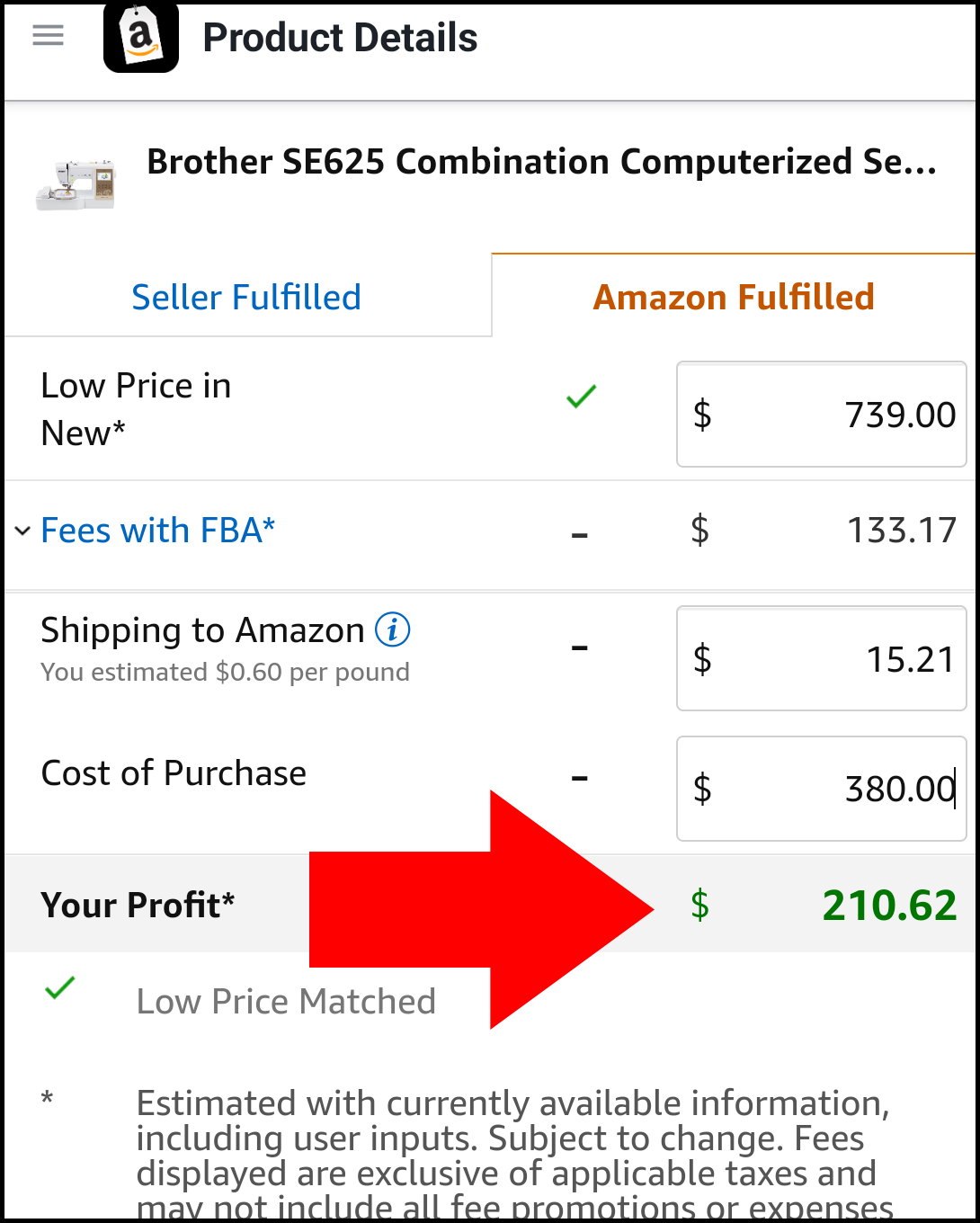Click Brother SE625 product title
The height and width of the screenshot is (1223, 980).
pos(542,162)
